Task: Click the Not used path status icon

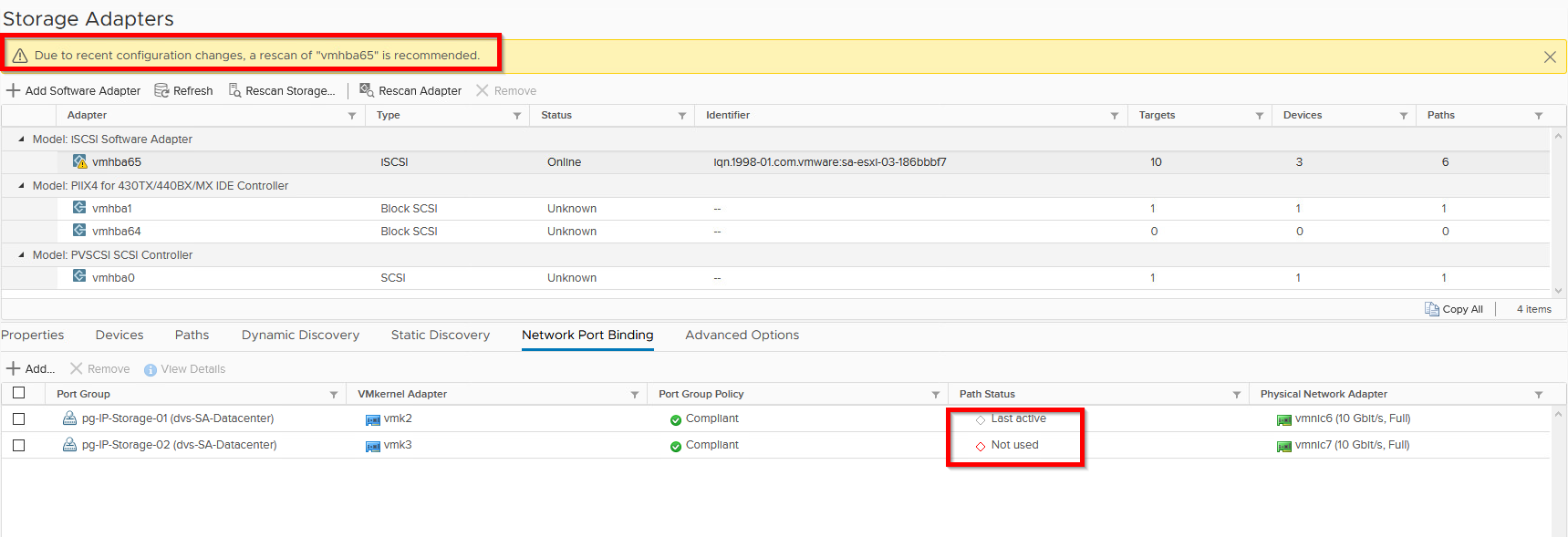Action: click(x=981, y=447)
